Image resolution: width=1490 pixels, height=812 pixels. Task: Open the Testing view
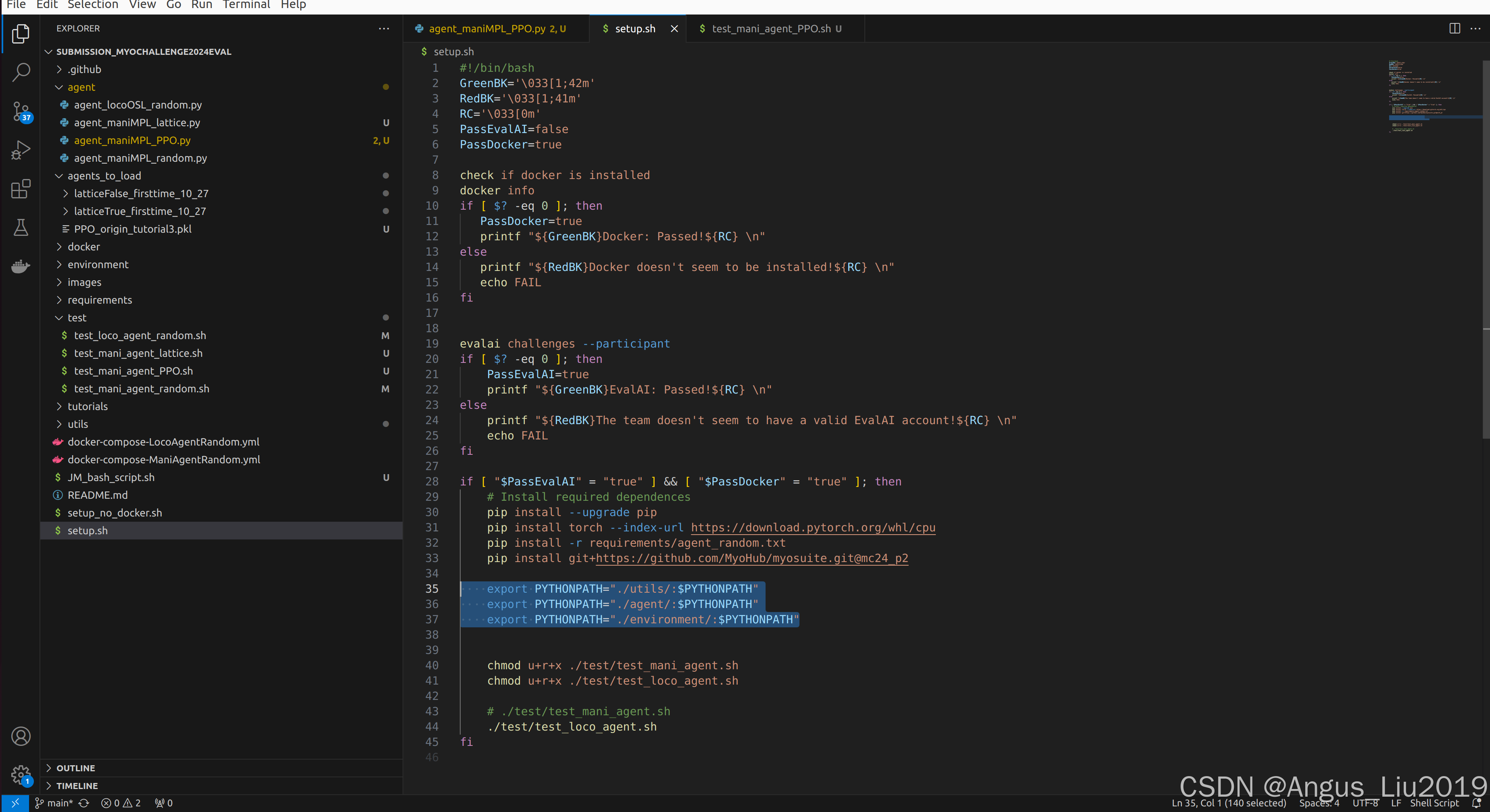[x=21, y=227]
